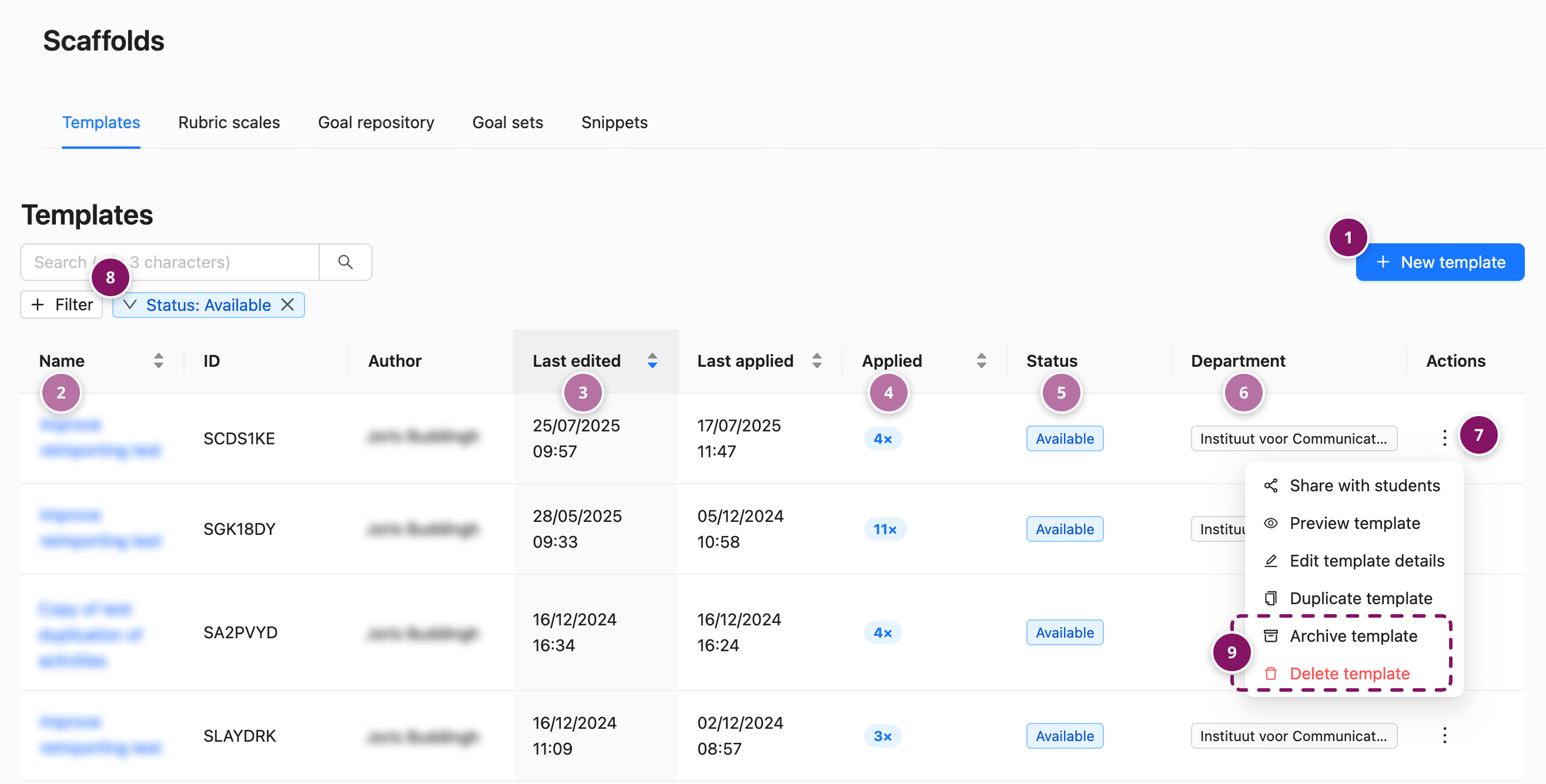1546x784 pixels.
Task: Select the Templates tab
Action: tap(101, 122)
